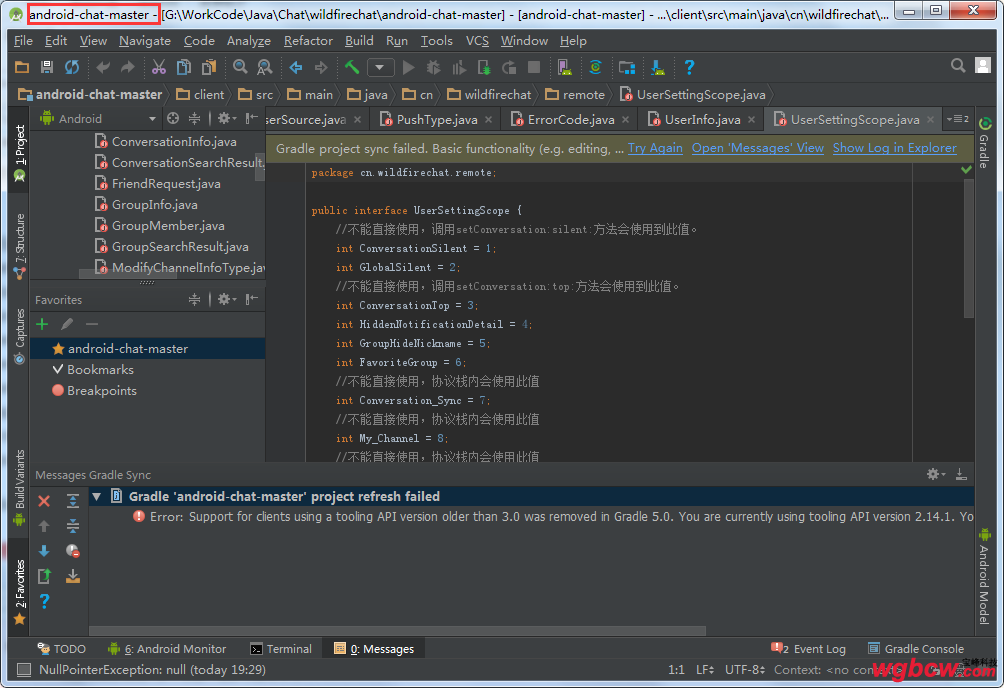Click Collapse All icon in Messages panel
The image size is (1004, 688).
[x=73, y=526]
